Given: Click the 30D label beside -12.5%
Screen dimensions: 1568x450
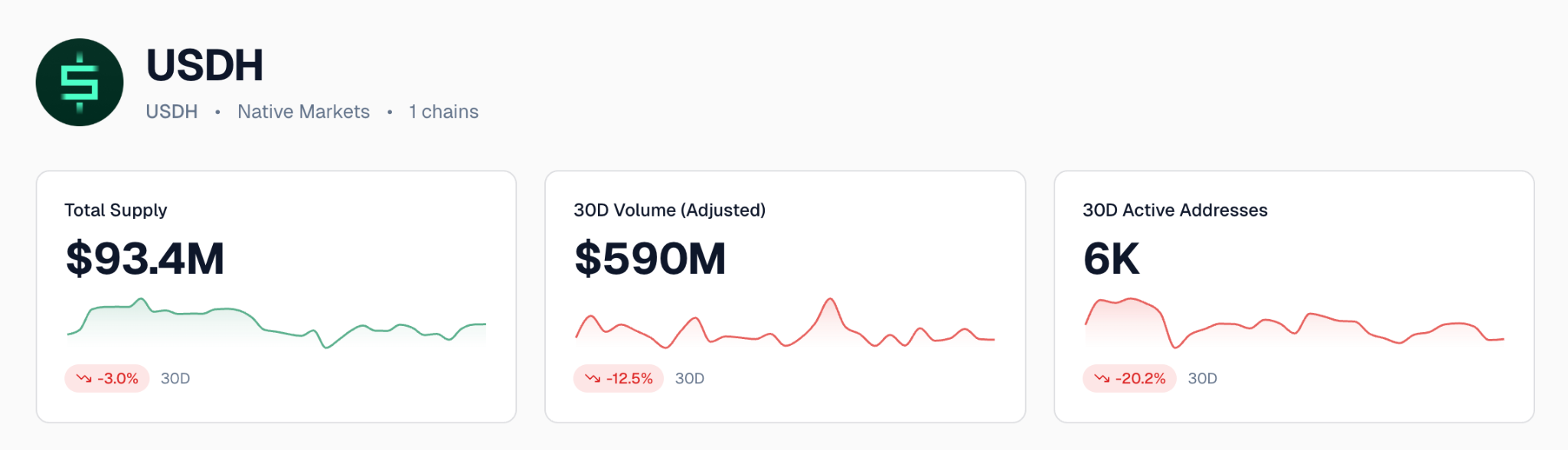Looking at the screenshot, I should (689, 378).
